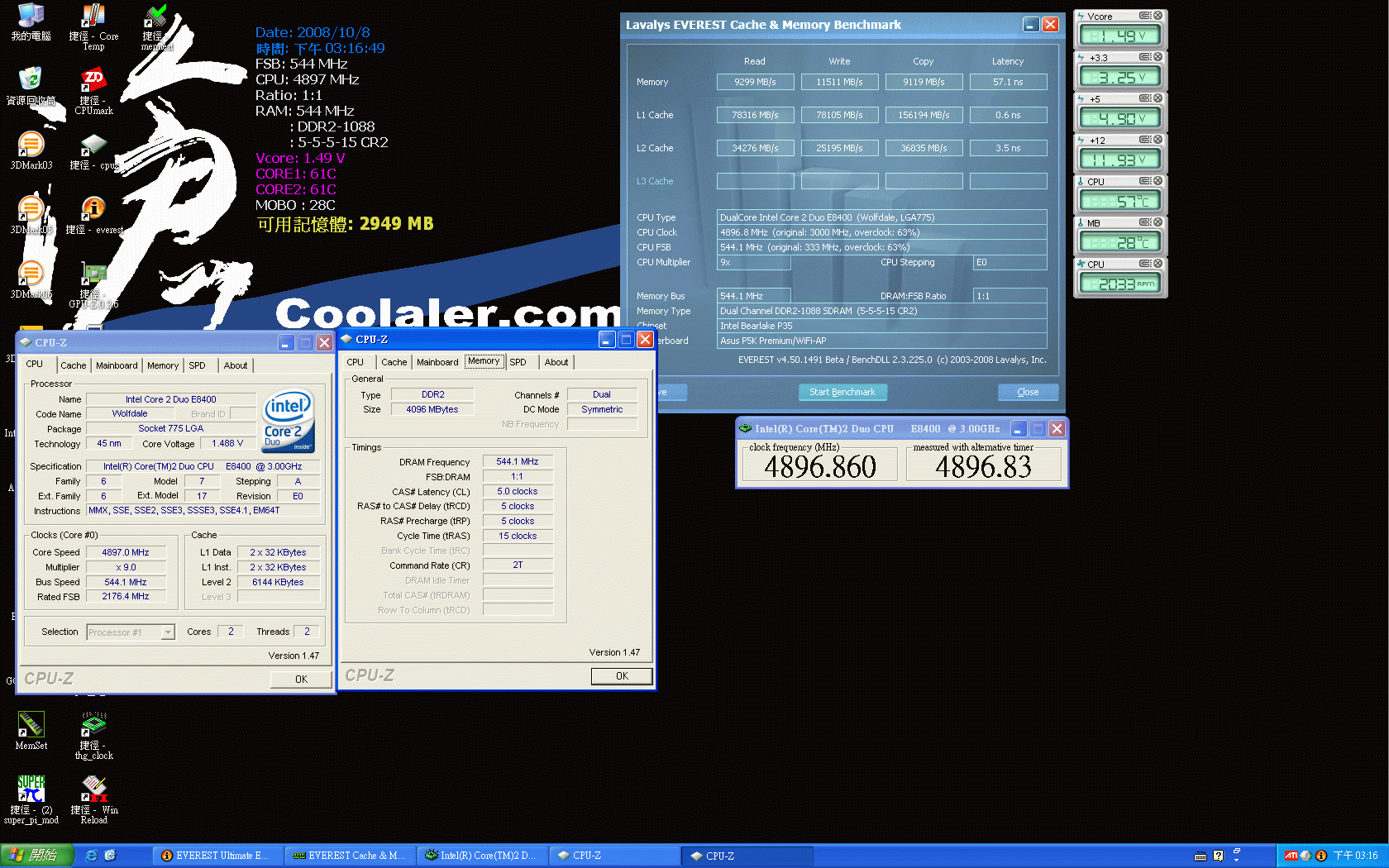
Task: Click OK in the CPU-Z Memory window
Action: (622, 676)
